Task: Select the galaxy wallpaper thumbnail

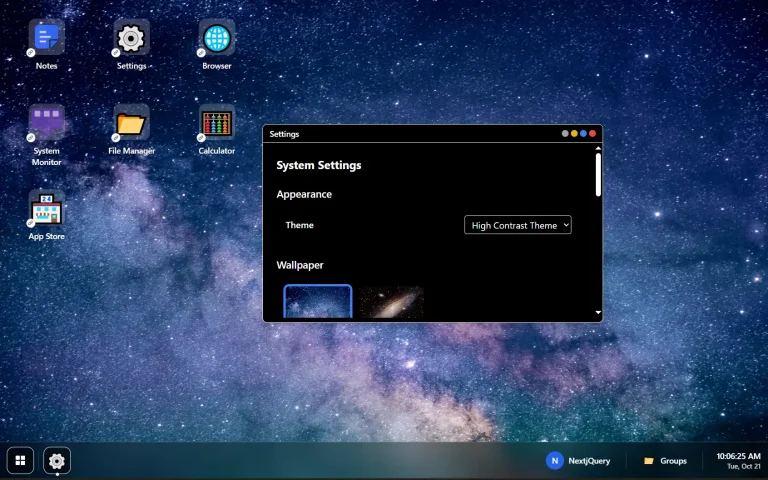Action: click(x=391, y=301)
